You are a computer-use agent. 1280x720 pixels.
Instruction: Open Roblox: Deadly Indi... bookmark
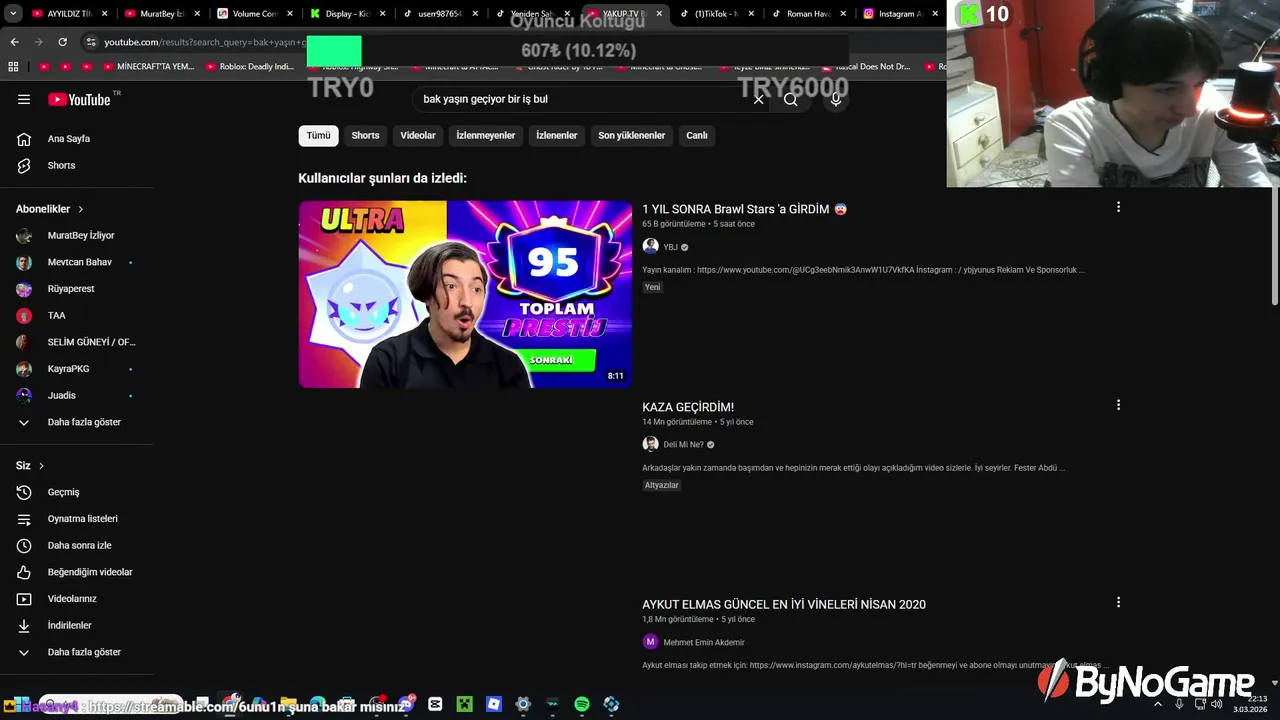coord(249,67)
